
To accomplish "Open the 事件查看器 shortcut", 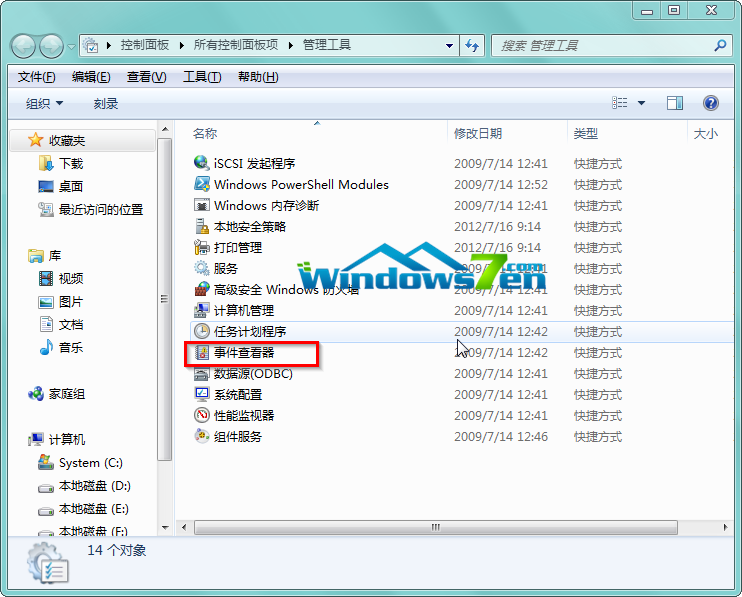I will [x=243, y=353].
